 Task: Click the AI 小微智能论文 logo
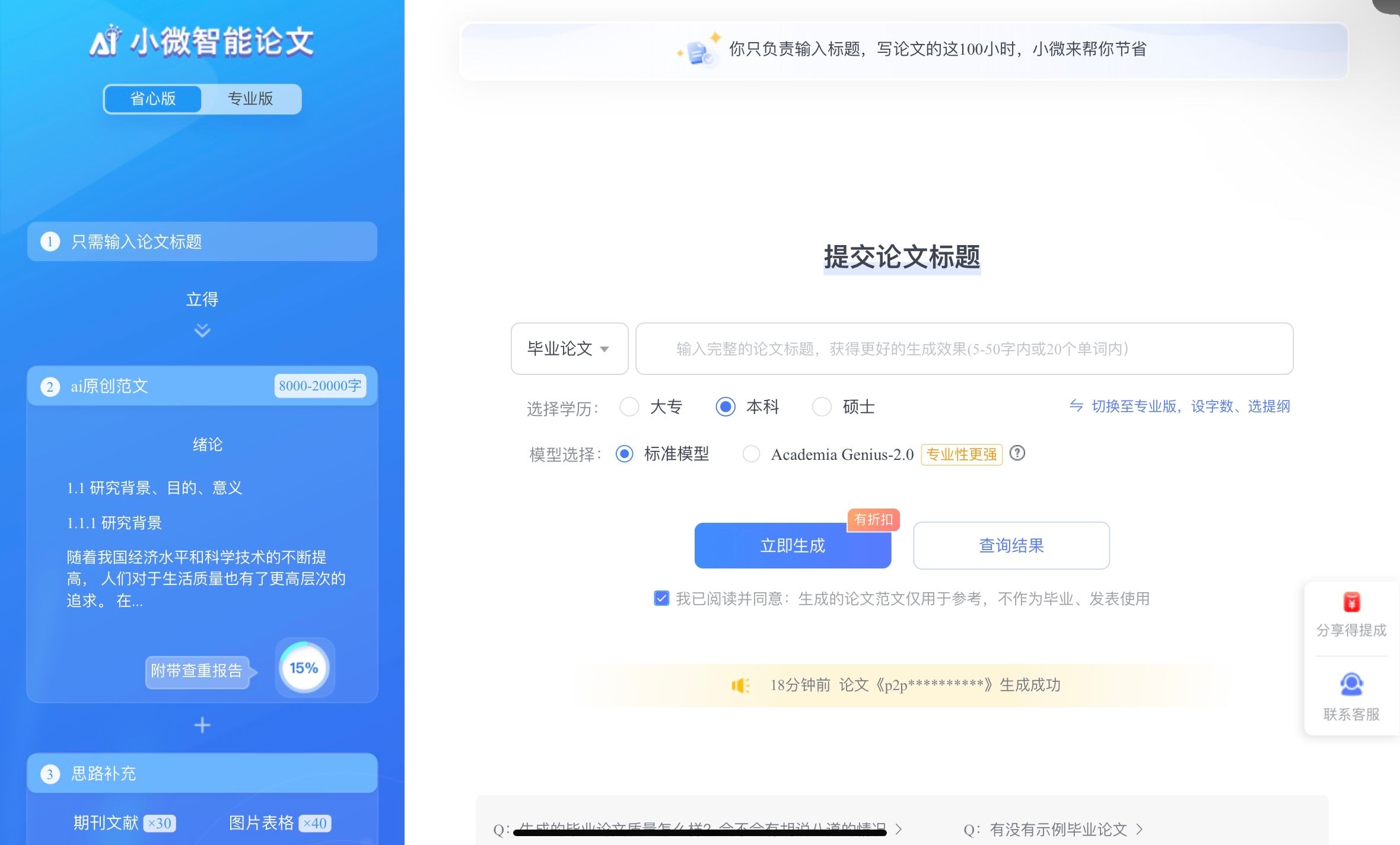click(202, 42)
